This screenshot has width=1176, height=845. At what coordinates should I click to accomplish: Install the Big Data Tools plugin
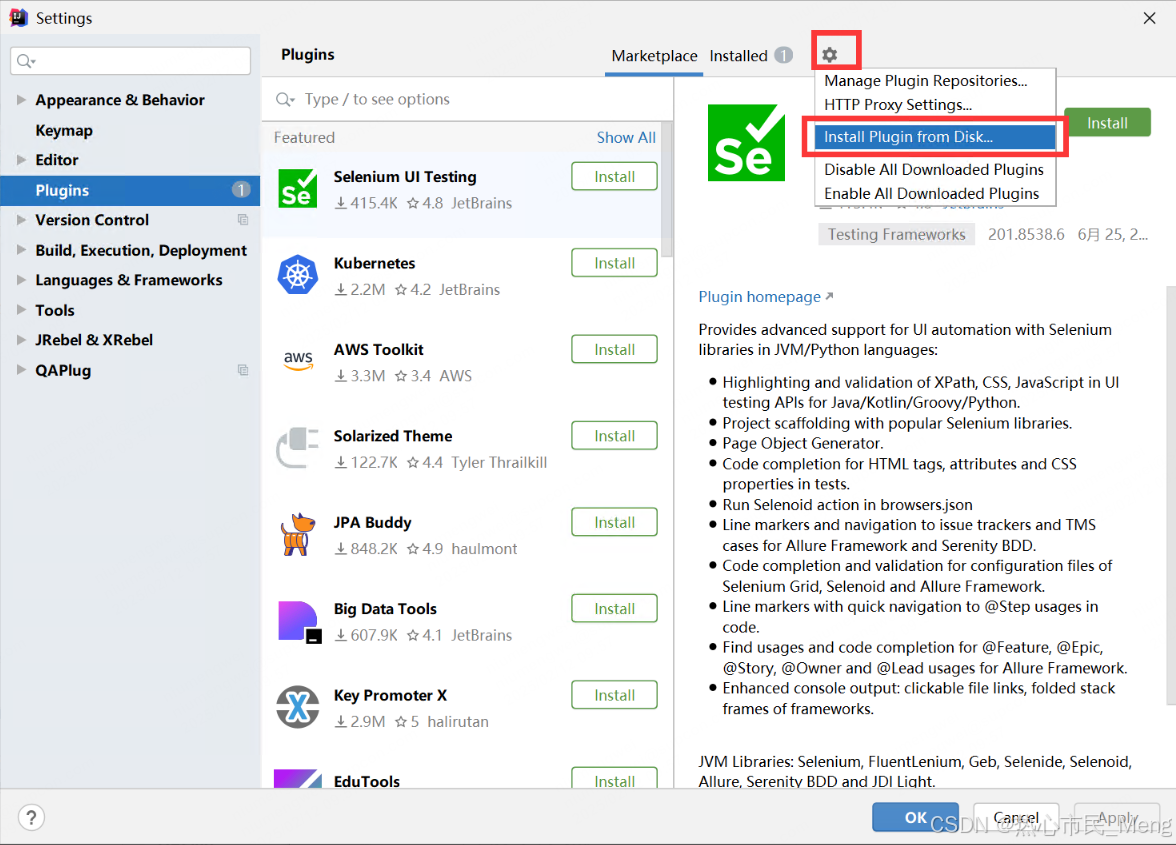point(614,609)
